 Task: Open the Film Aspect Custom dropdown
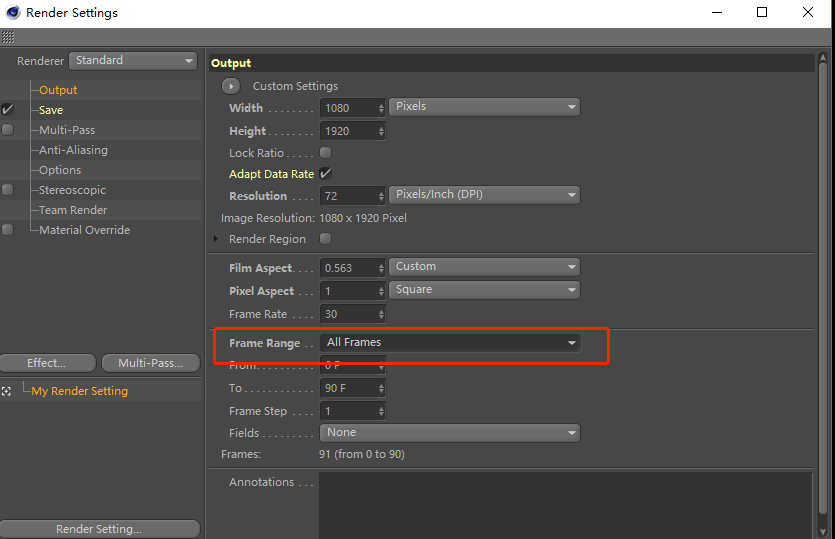pyautogui.click(x=485, y=267)
